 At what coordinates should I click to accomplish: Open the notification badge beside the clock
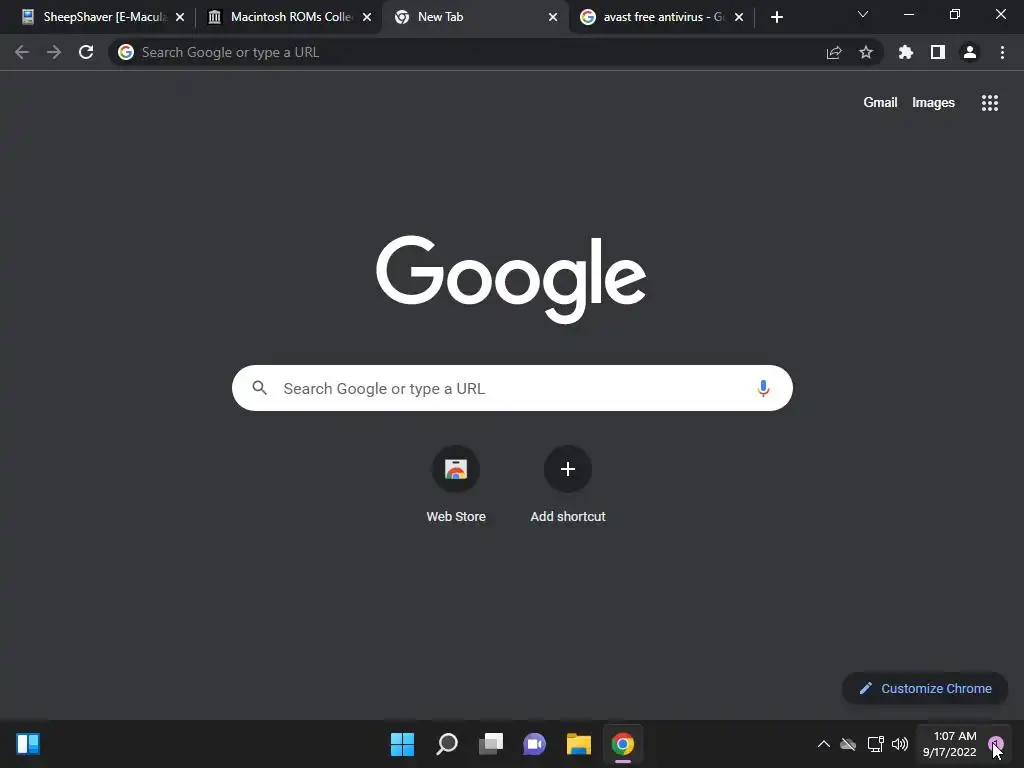click(996, 743)
